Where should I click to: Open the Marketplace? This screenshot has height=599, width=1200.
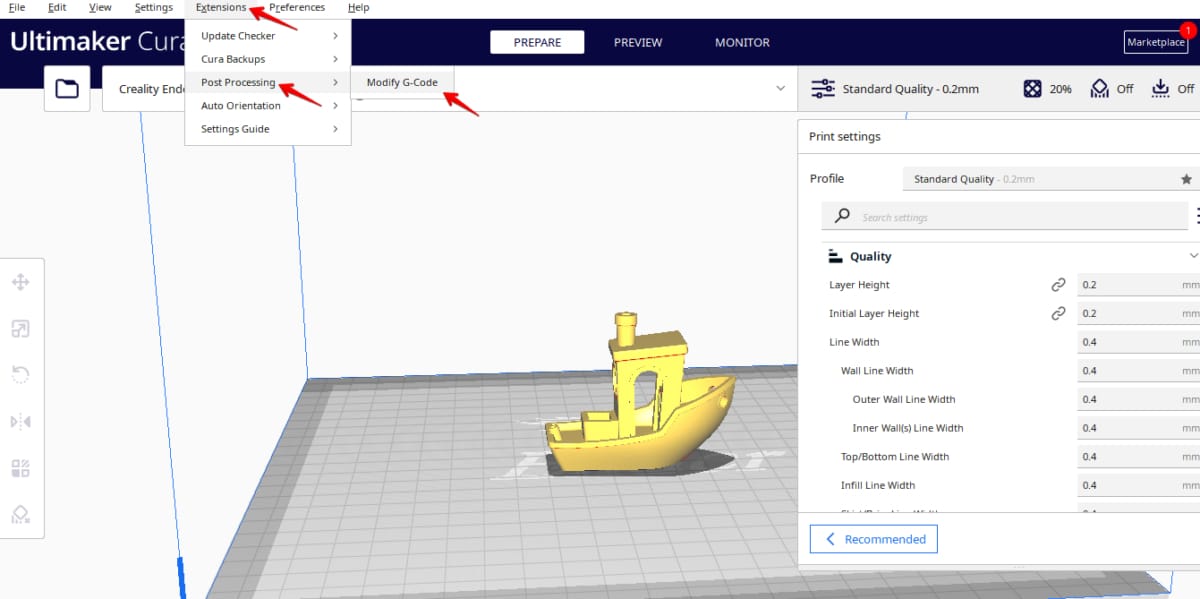click(1155, 43)
